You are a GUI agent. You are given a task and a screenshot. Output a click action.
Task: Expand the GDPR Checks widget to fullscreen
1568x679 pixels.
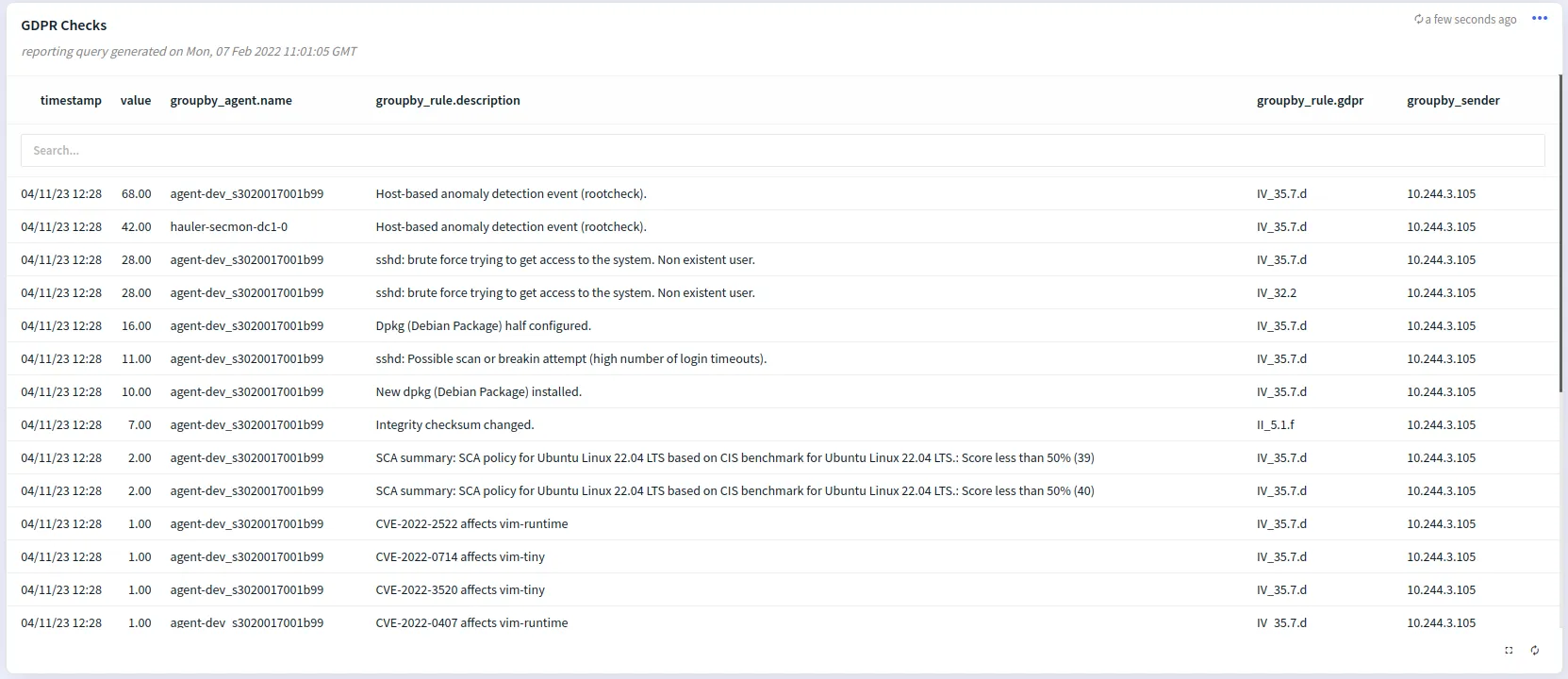click(x=1509, y=650)
